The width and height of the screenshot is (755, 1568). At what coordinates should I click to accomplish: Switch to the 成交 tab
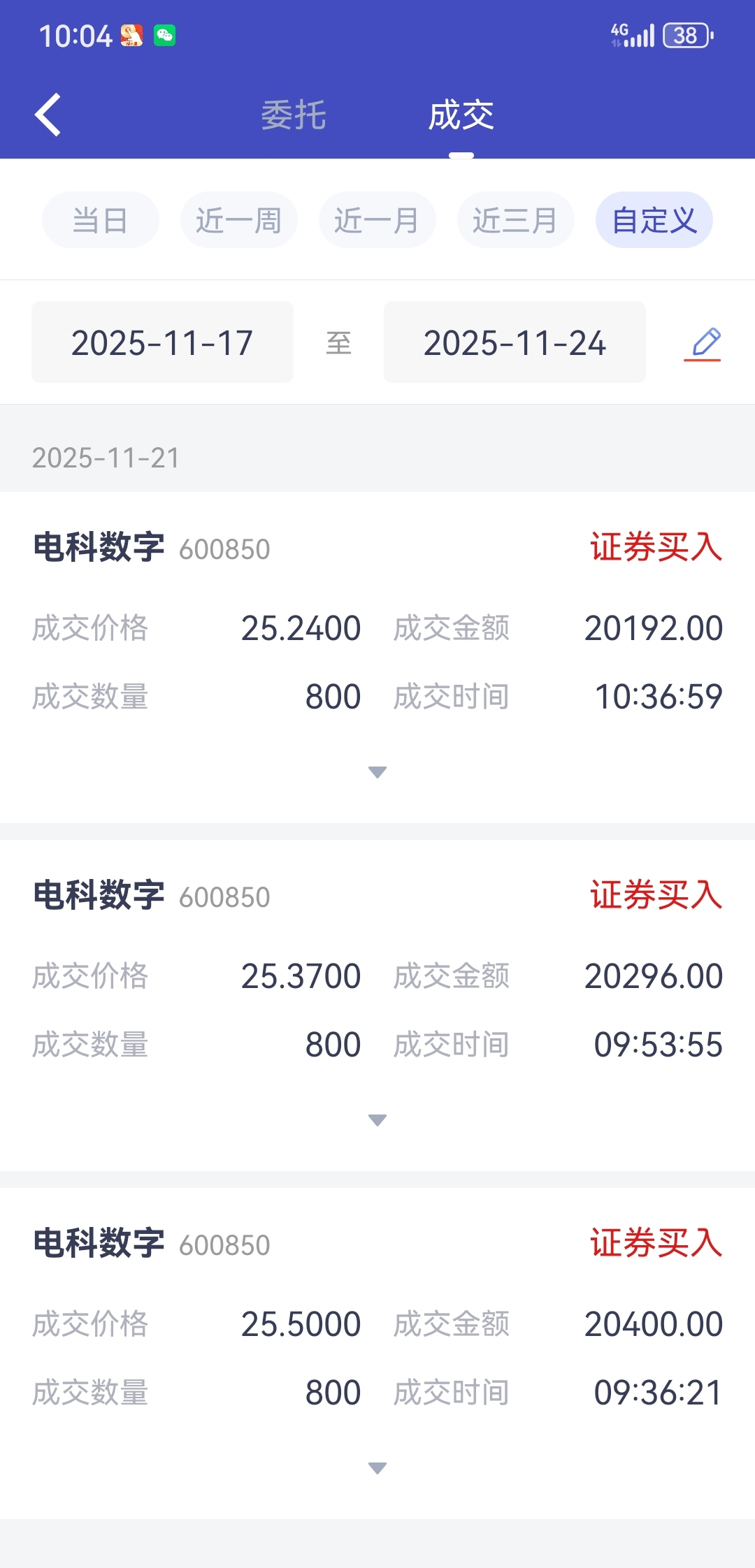461,115
